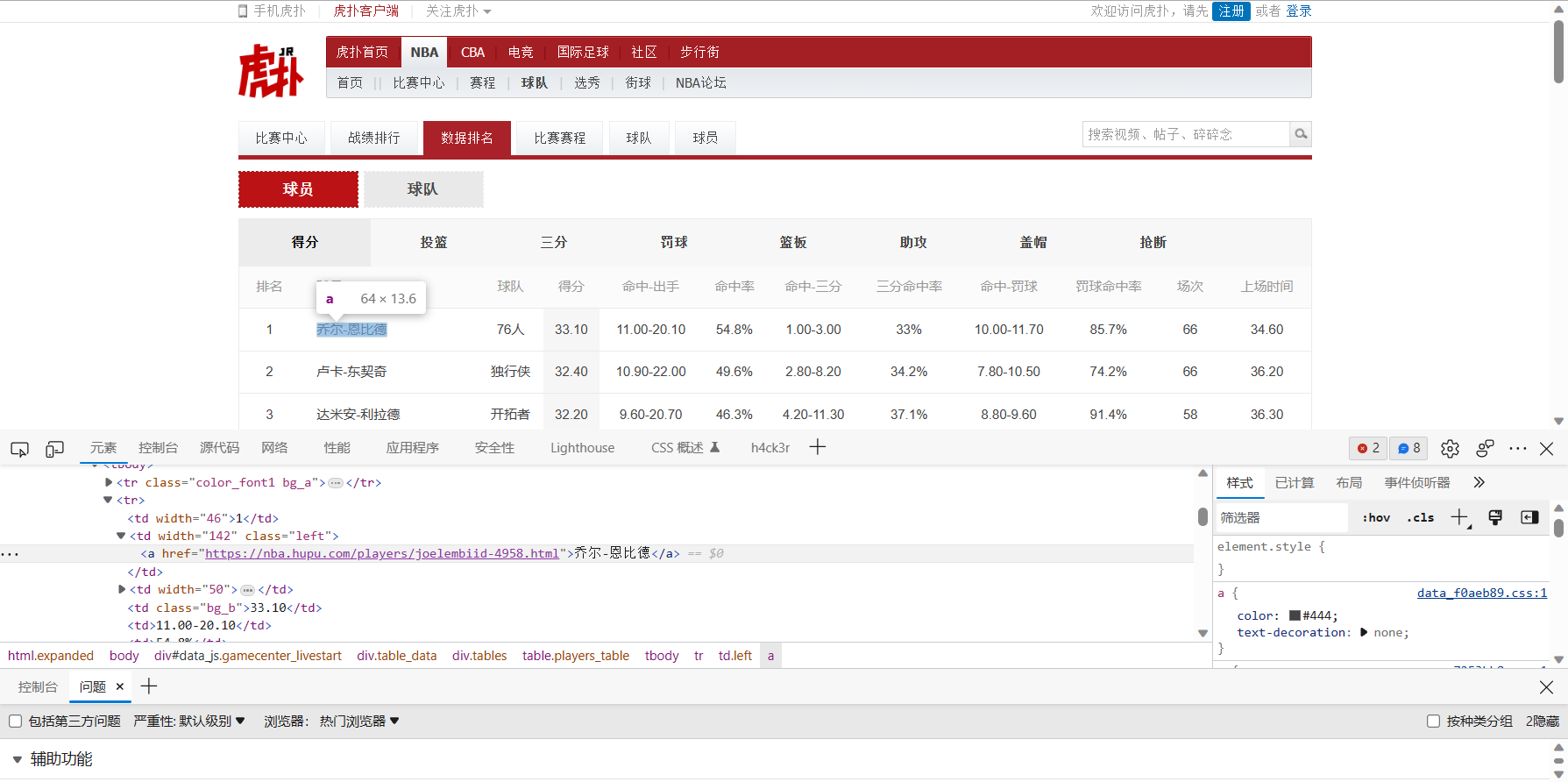Open CSS 概述 tab

pyautogui.click(x=685, y=448)
